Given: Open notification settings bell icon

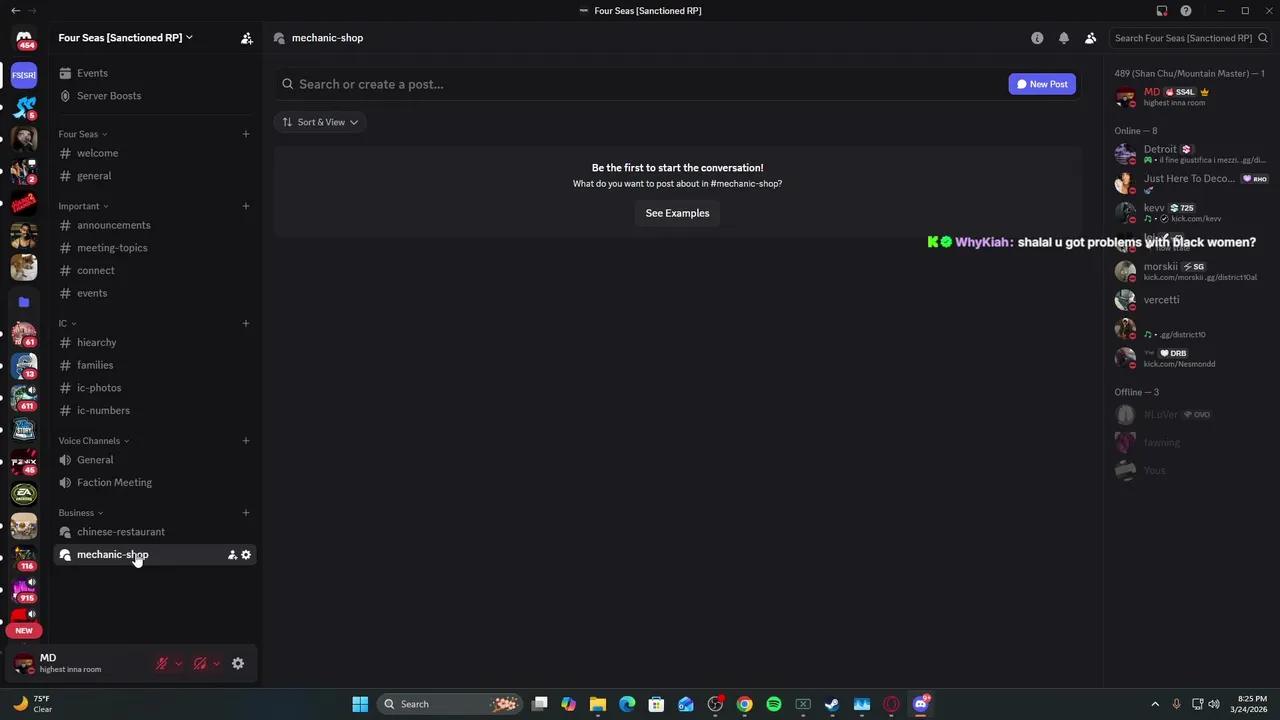Looking at the screenshot, I should [1064, 38].
